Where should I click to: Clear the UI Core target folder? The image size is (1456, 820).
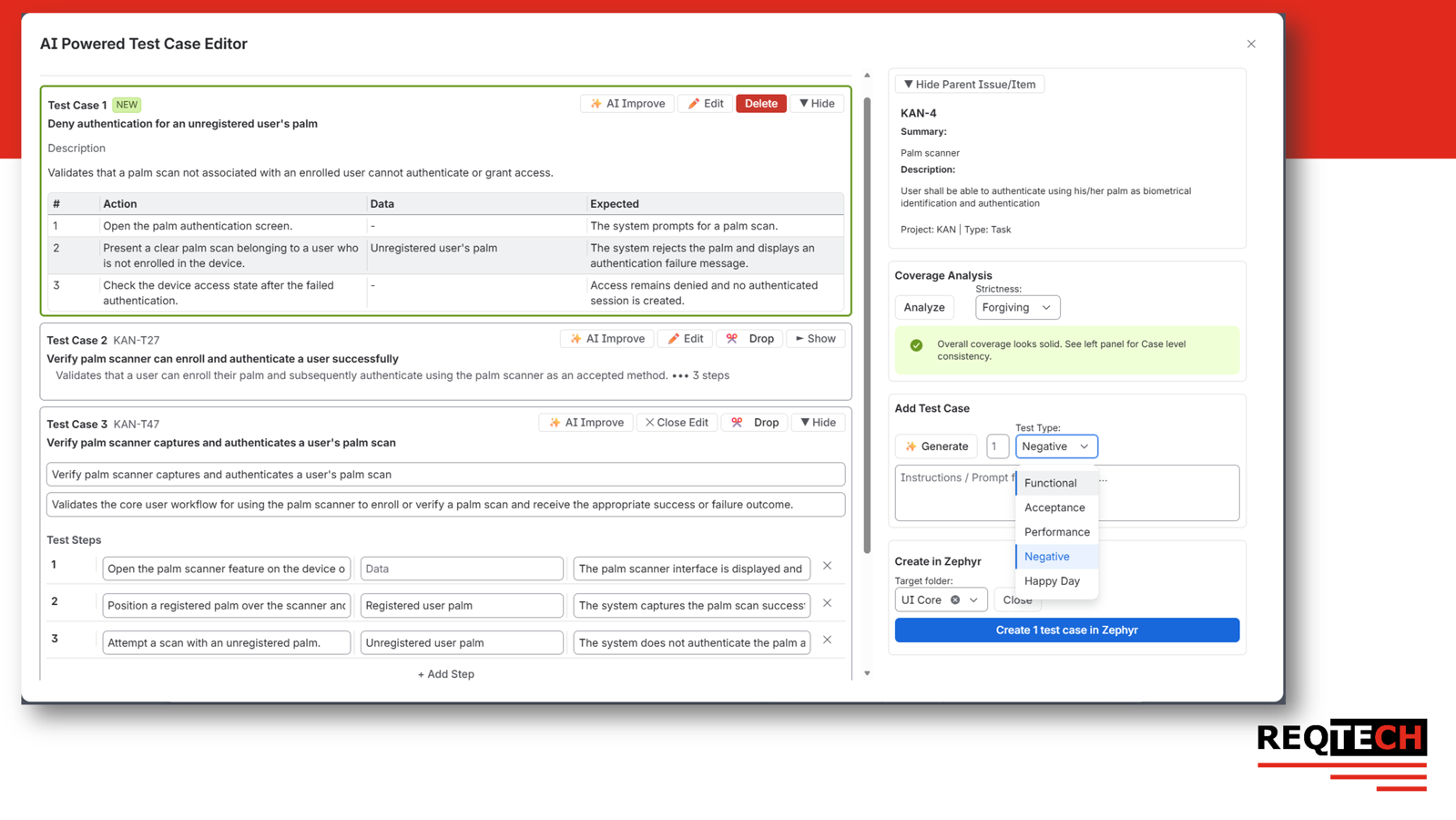click(955, 600)
